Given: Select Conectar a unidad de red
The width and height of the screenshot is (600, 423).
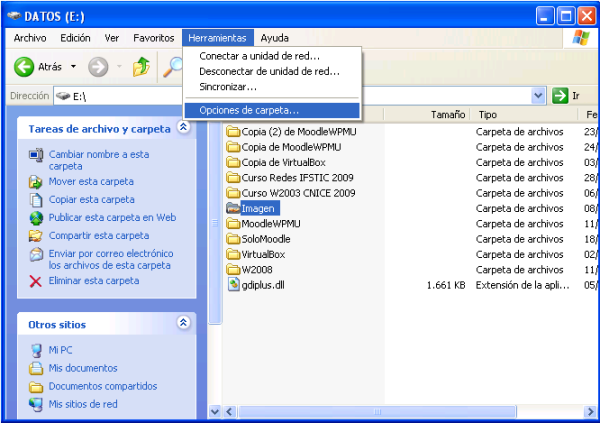Looking at the screenshot, I should tap(259, 56).
